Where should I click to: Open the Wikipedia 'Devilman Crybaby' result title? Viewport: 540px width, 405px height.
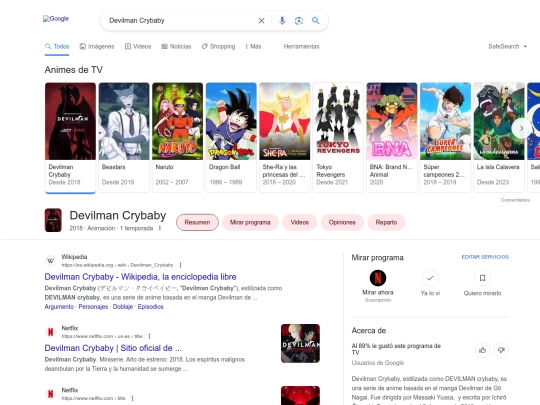pyautogui.click(x=141, y=277)
